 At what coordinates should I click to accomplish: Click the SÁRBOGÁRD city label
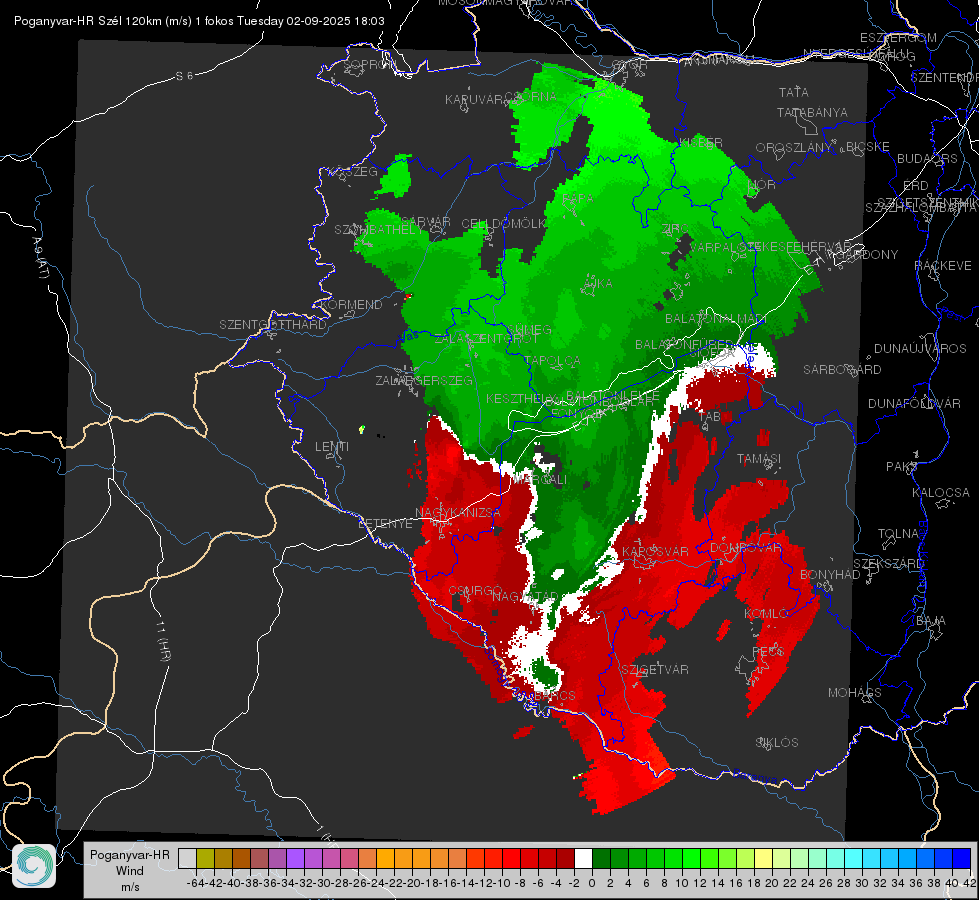pyautogui.click(x=842, y=370)
